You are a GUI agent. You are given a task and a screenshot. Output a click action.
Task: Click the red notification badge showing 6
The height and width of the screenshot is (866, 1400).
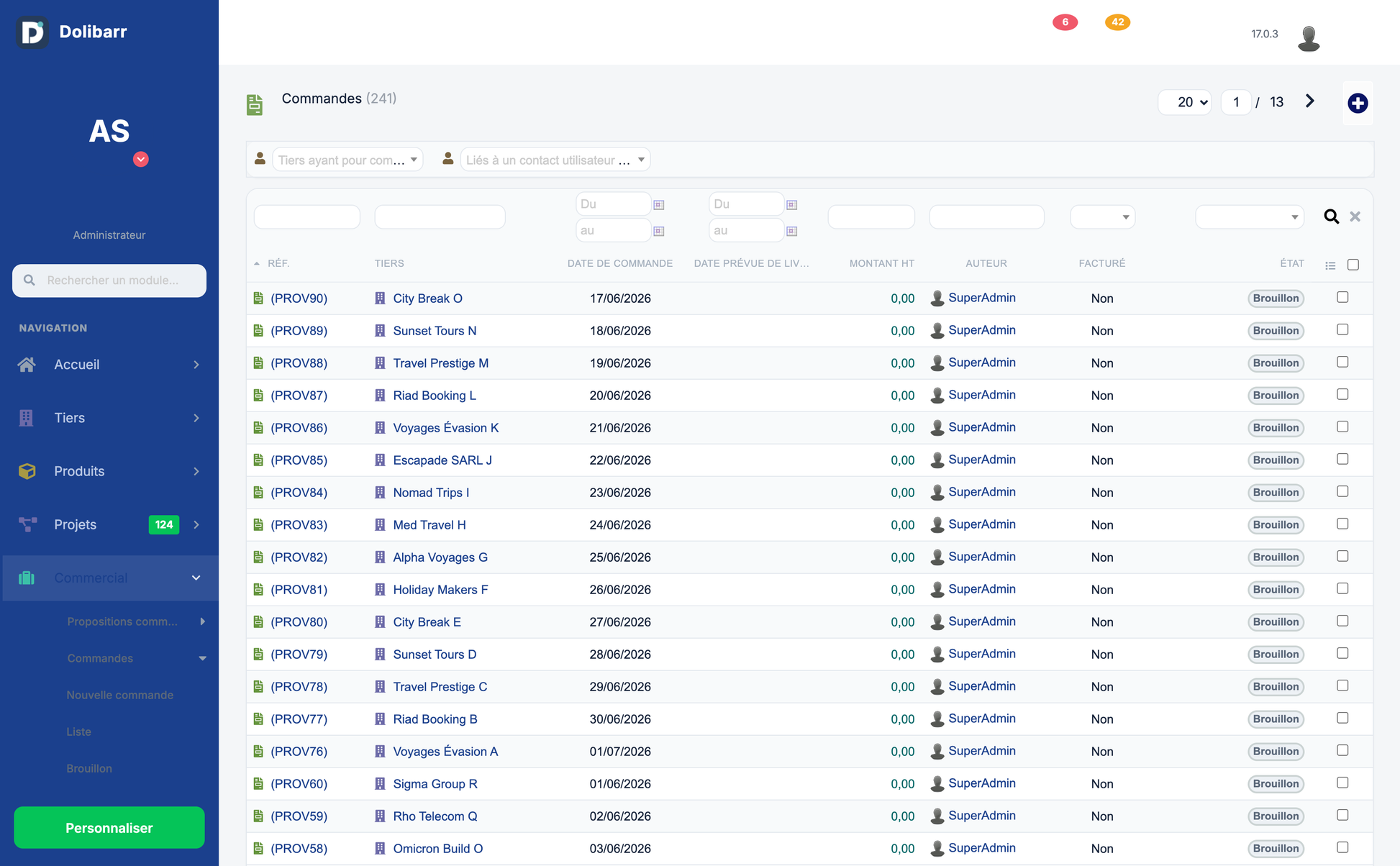[x=1065, y=22]
